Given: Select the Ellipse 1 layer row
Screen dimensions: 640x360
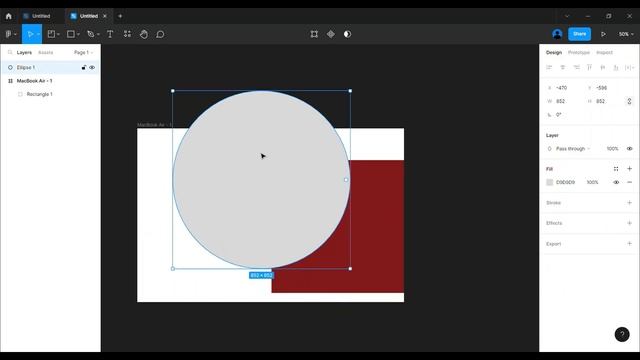Looking at the screenshot, I should click(50, 67).
